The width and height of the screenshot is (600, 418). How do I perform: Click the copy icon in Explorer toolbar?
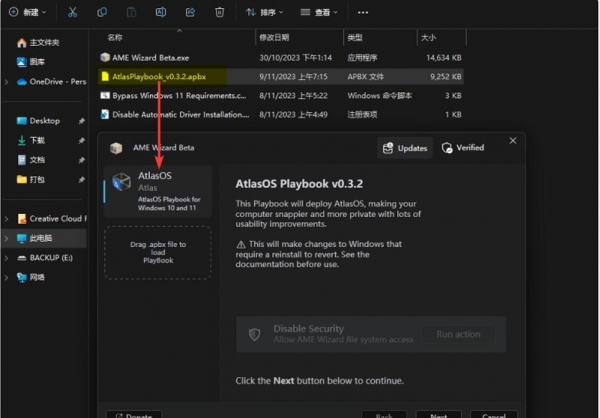pos(103,12)
